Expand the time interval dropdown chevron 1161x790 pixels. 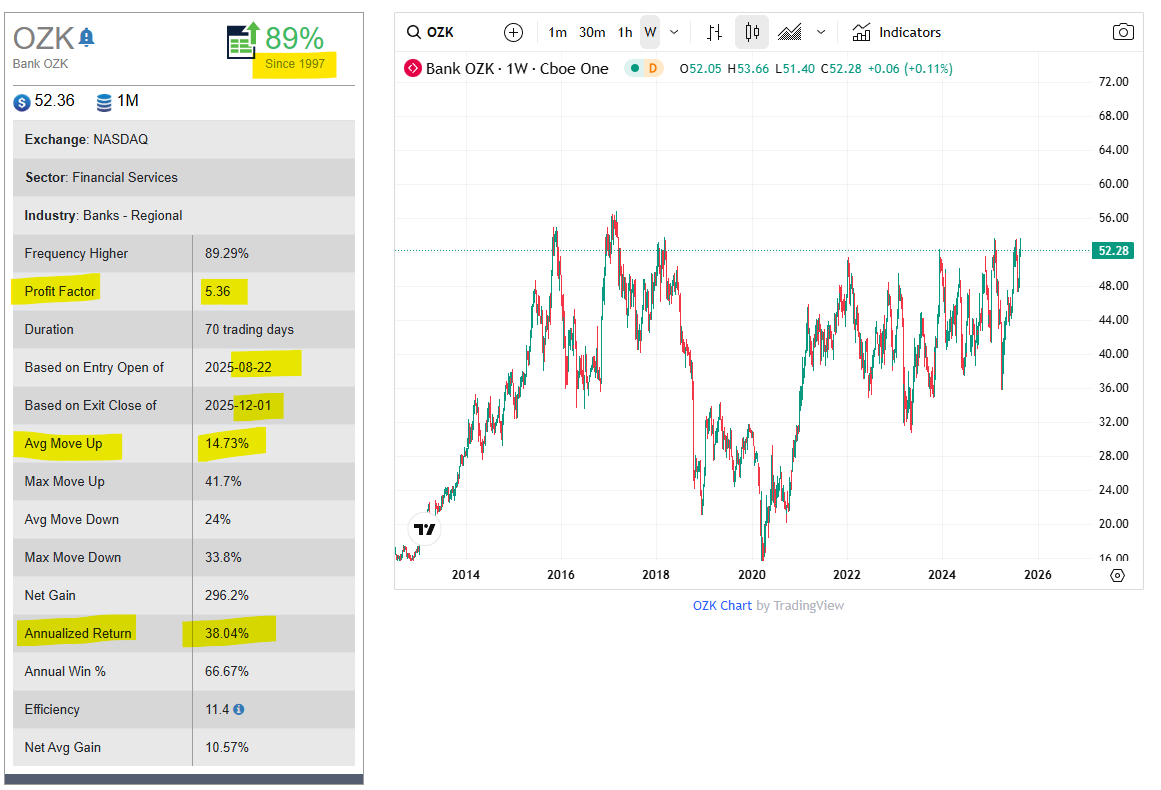click(x=674, y=33)
